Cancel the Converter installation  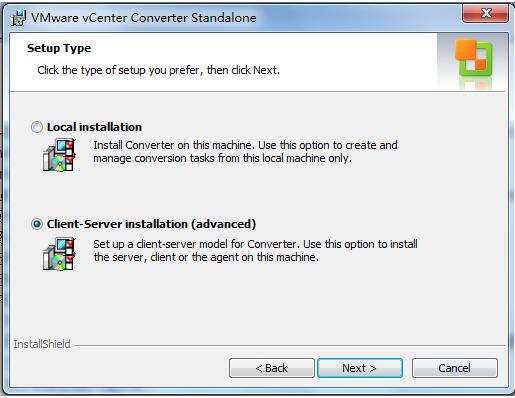pos(455,368)
